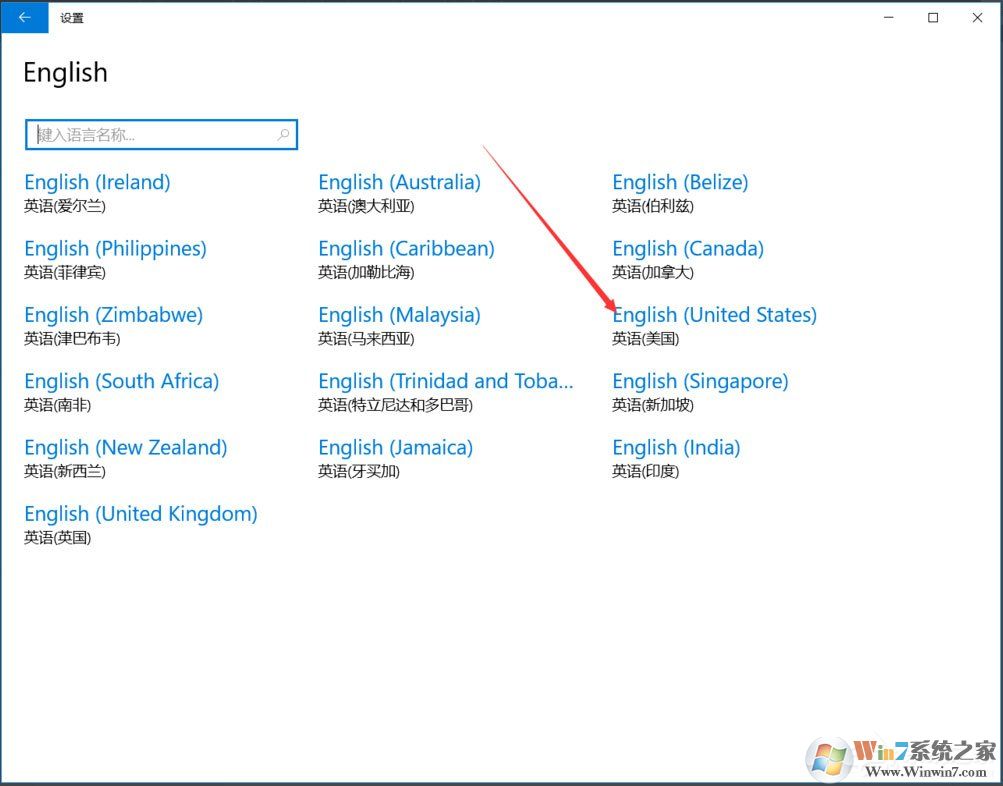Click the 英语(牙买加) subtitle text
This screenshot has height=786, width=1003.
pos(359,471)
